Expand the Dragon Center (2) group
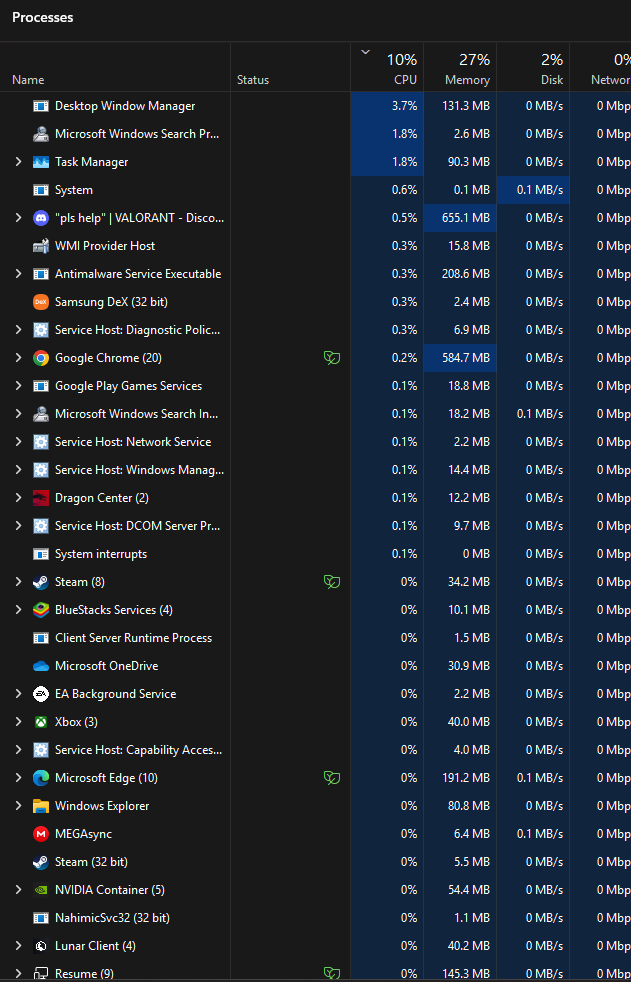Screen dimensions: 631x982 point(18,498)
